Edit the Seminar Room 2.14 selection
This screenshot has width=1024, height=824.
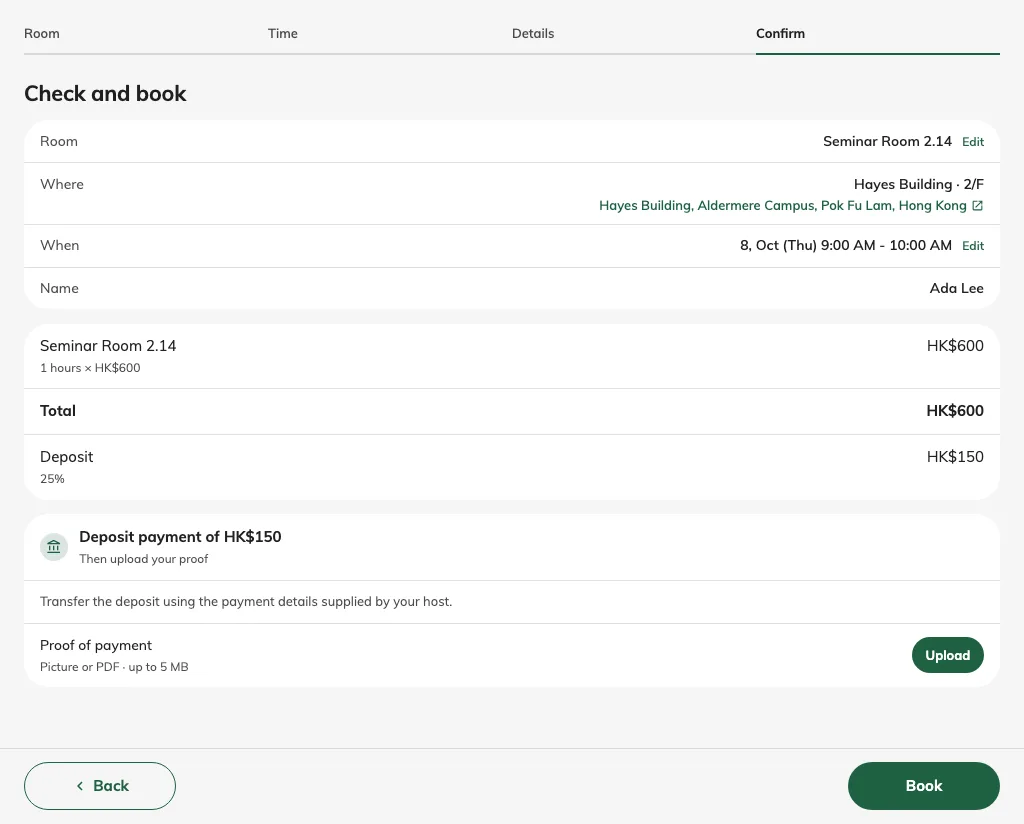[972, 142]
